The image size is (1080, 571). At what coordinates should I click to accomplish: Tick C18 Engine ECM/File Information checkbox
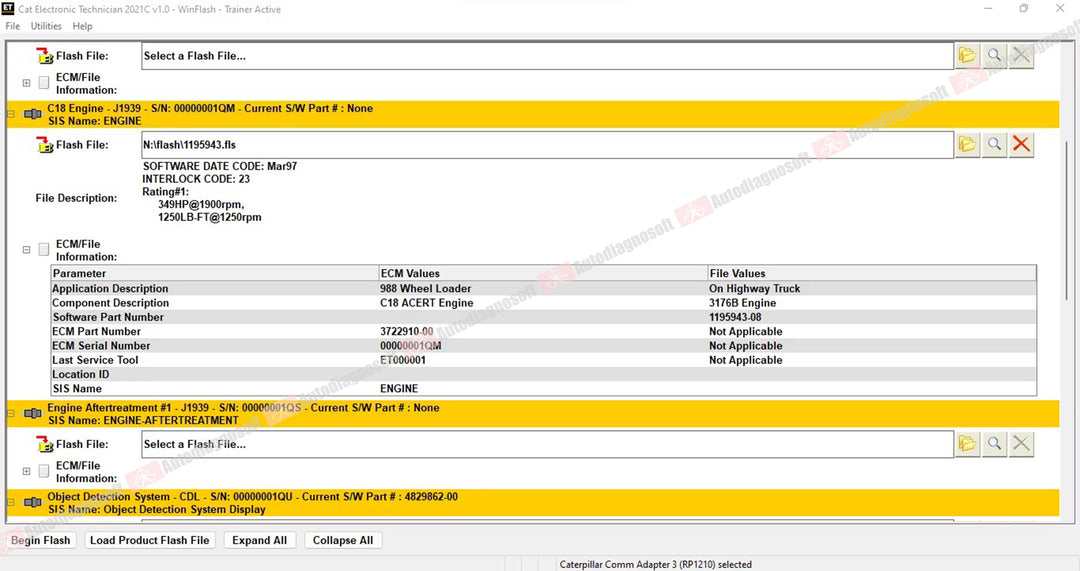[44, 249]
